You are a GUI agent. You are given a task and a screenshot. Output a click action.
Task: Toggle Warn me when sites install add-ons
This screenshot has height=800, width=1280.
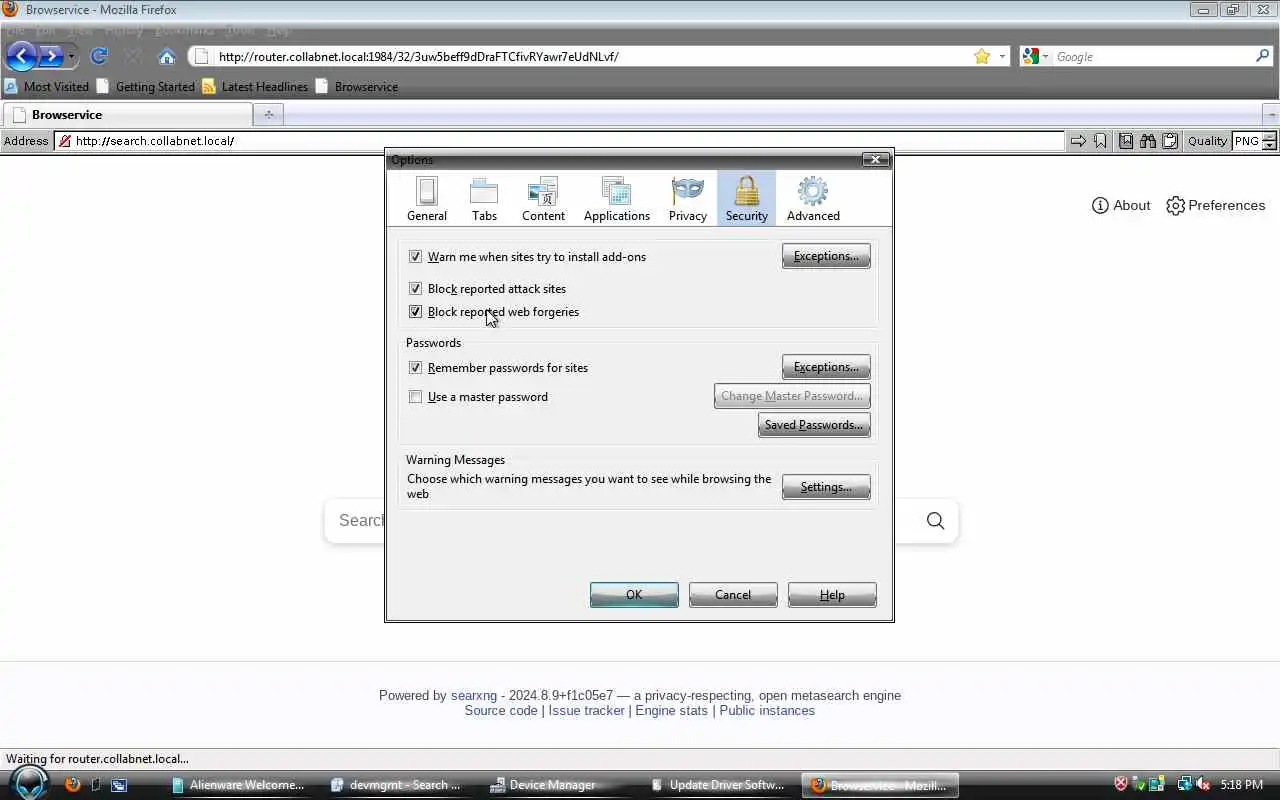(415, 257)
